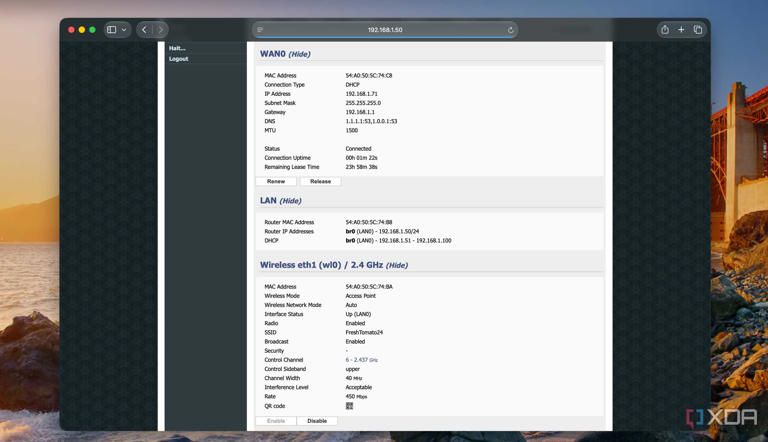Screen dimensions: 768x442
Task: Select Remaining Lease Time value 23h 58m 38s
Action: (361, 167)
